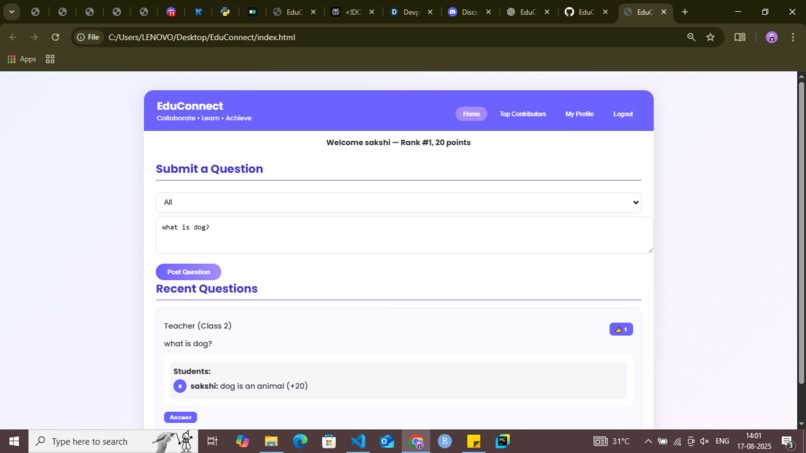The image size is (806, 453).
Task: Switch to the Discord tab
Action: point(464,12)
